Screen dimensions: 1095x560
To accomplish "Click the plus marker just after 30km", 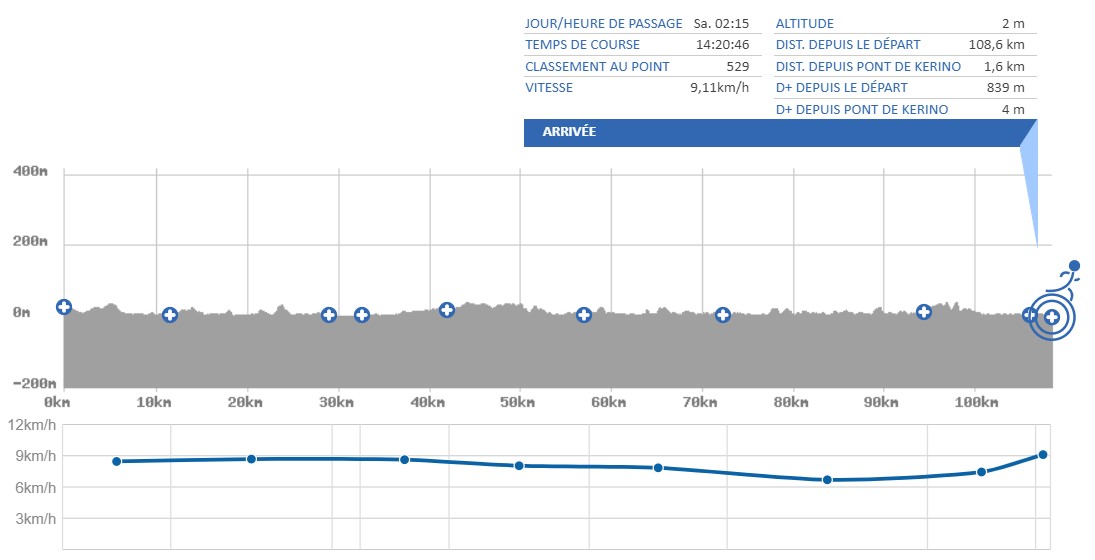I will 362,315.
